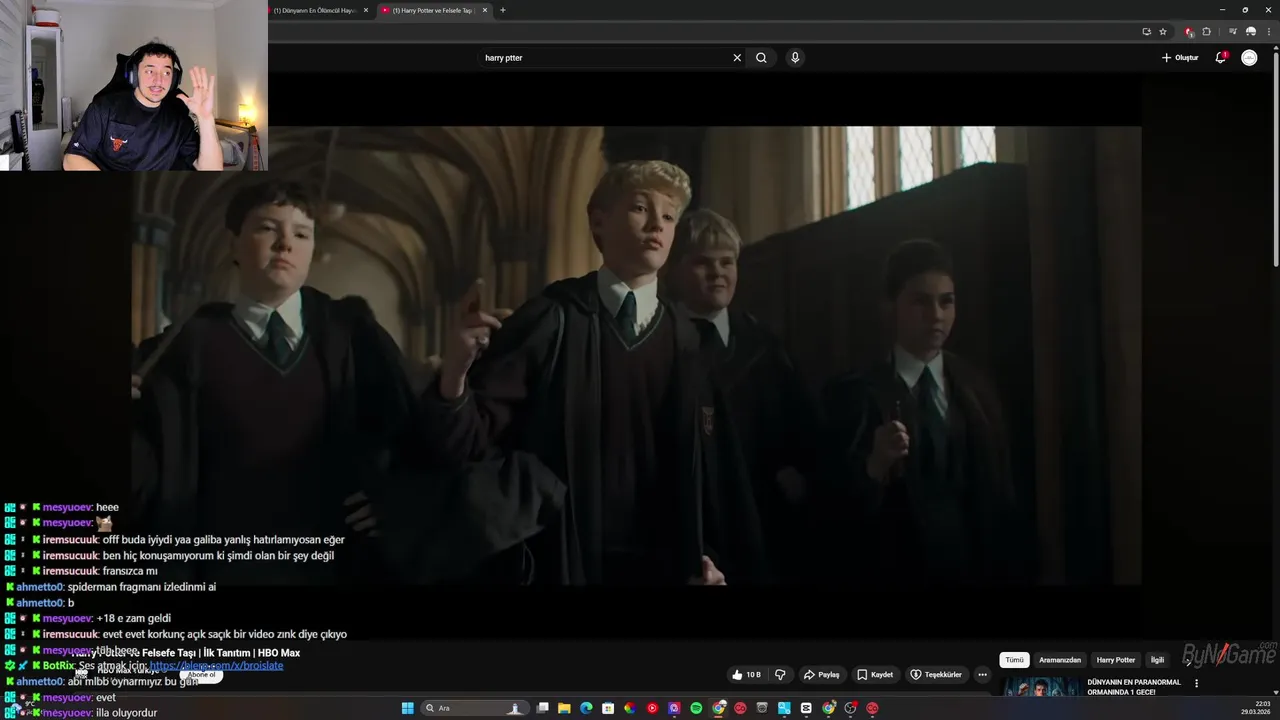Open 'DÜNYANIN EN PARANORMAL ORMANINDA 1 GECE' title
The image size is (1280, 720).
tap(1134, 687)
